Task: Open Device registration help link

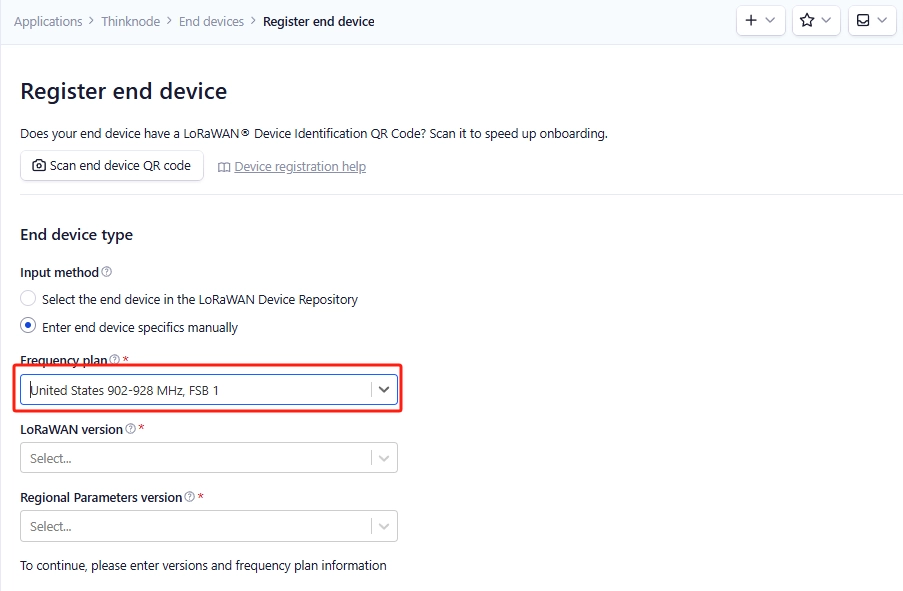Action: tap(300, 166)
